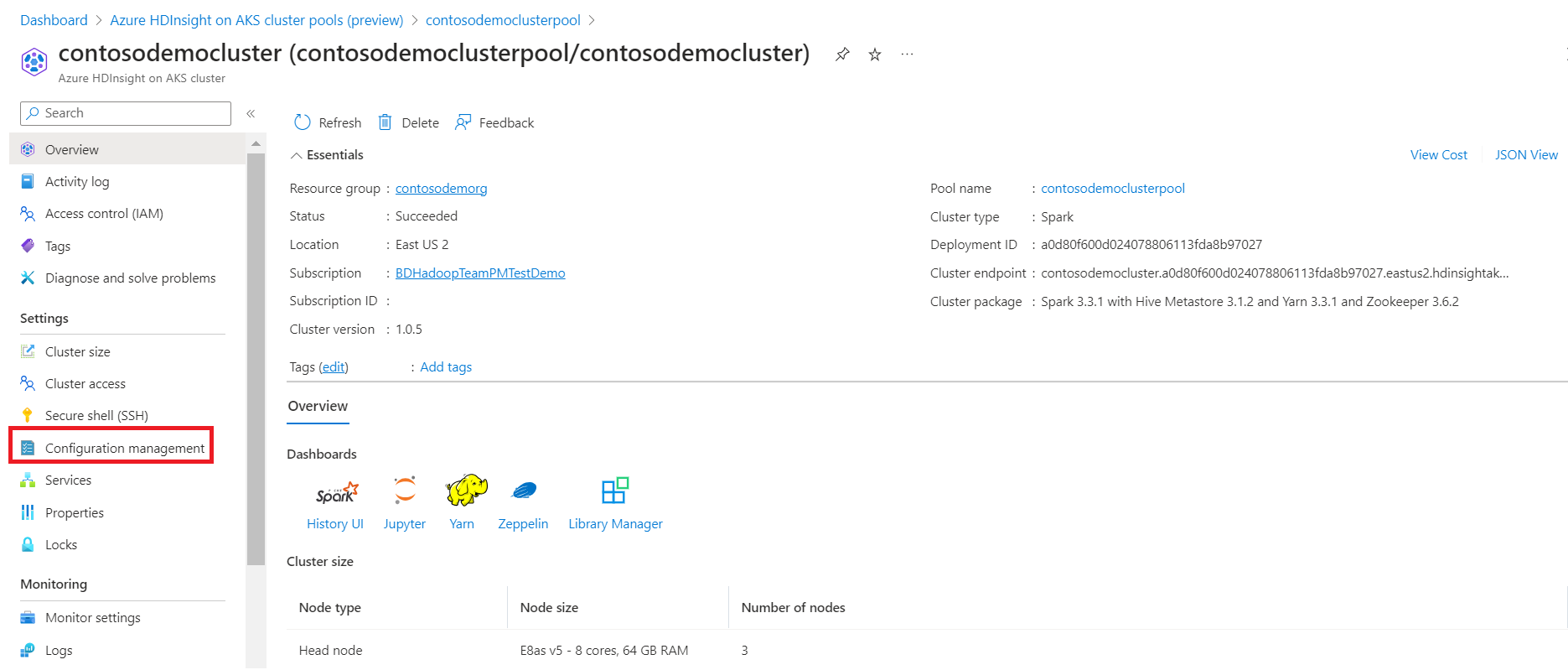
Task: Open the more options ellipsis menu
Action: (x=907, y=55)
